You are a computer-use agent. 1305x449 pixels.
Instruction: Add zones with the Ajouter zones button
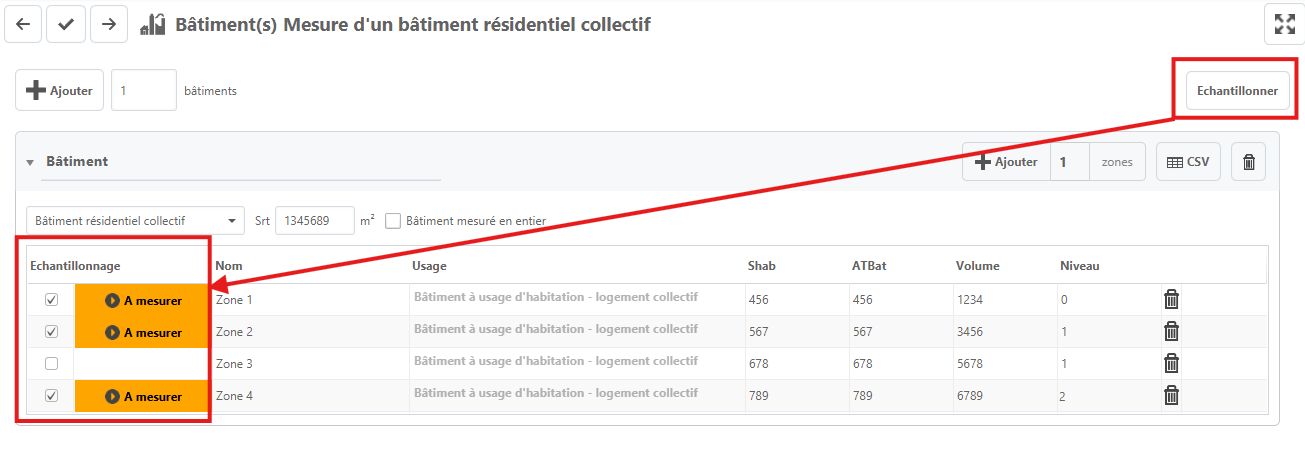click(x=1006, y=161)
